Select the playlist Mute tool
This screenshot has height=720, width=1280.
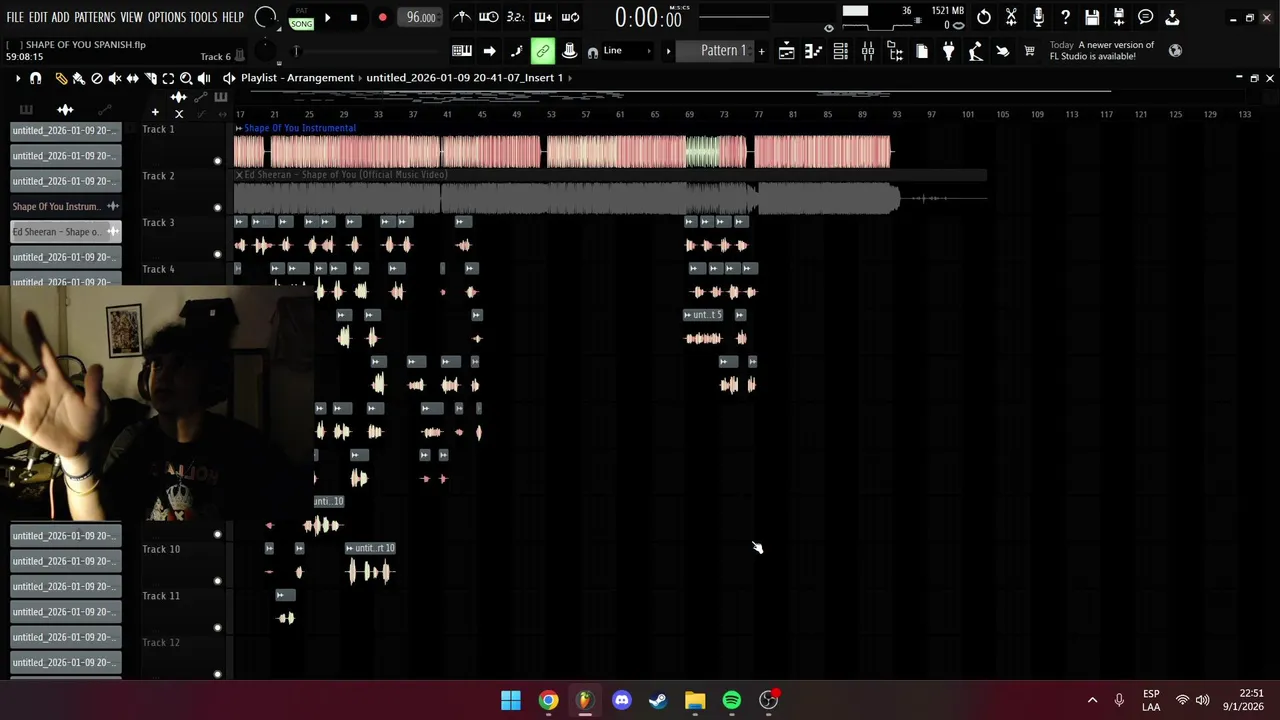pos(115,78)
